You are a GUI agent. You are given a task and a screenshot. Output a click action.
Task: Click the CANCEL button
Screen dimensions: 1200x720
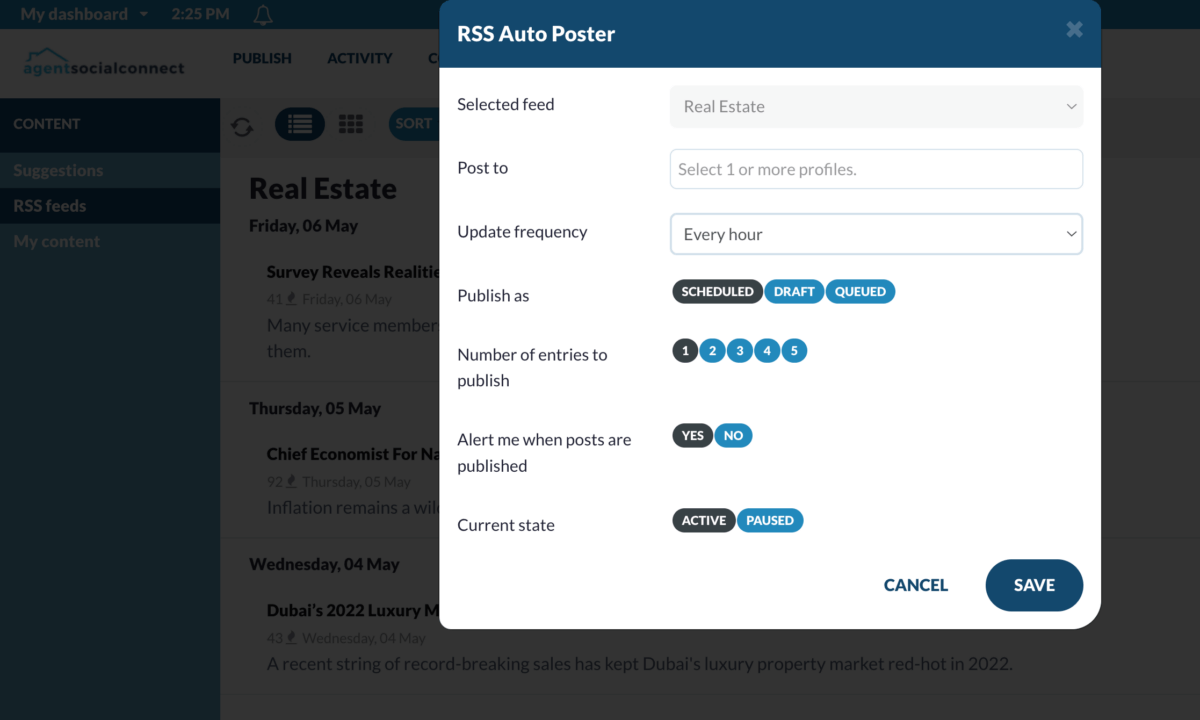tap(916, 585)
